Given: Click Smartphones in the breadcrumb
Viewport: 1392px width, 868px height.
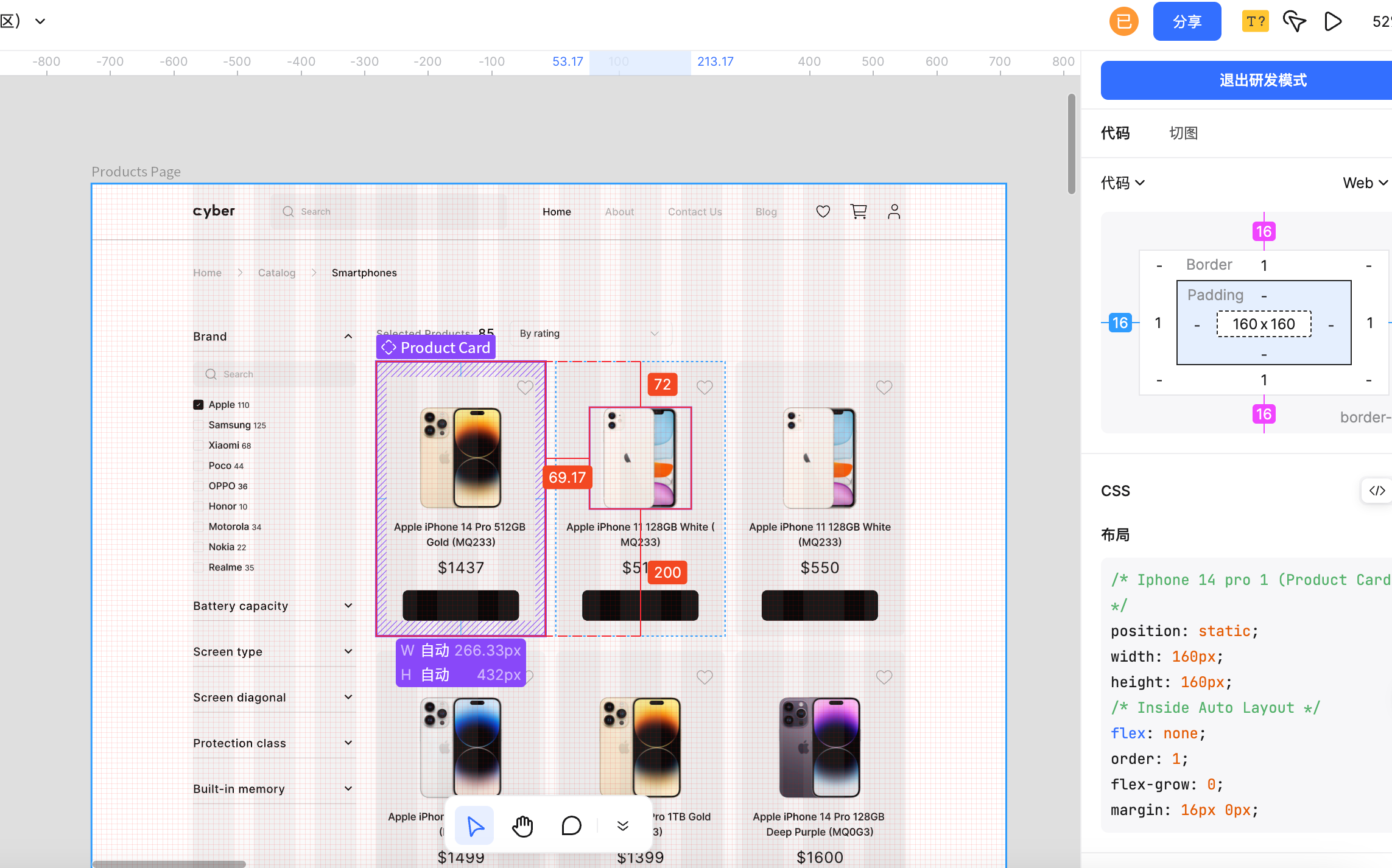Looking at the screenshot, I should 364,273.
